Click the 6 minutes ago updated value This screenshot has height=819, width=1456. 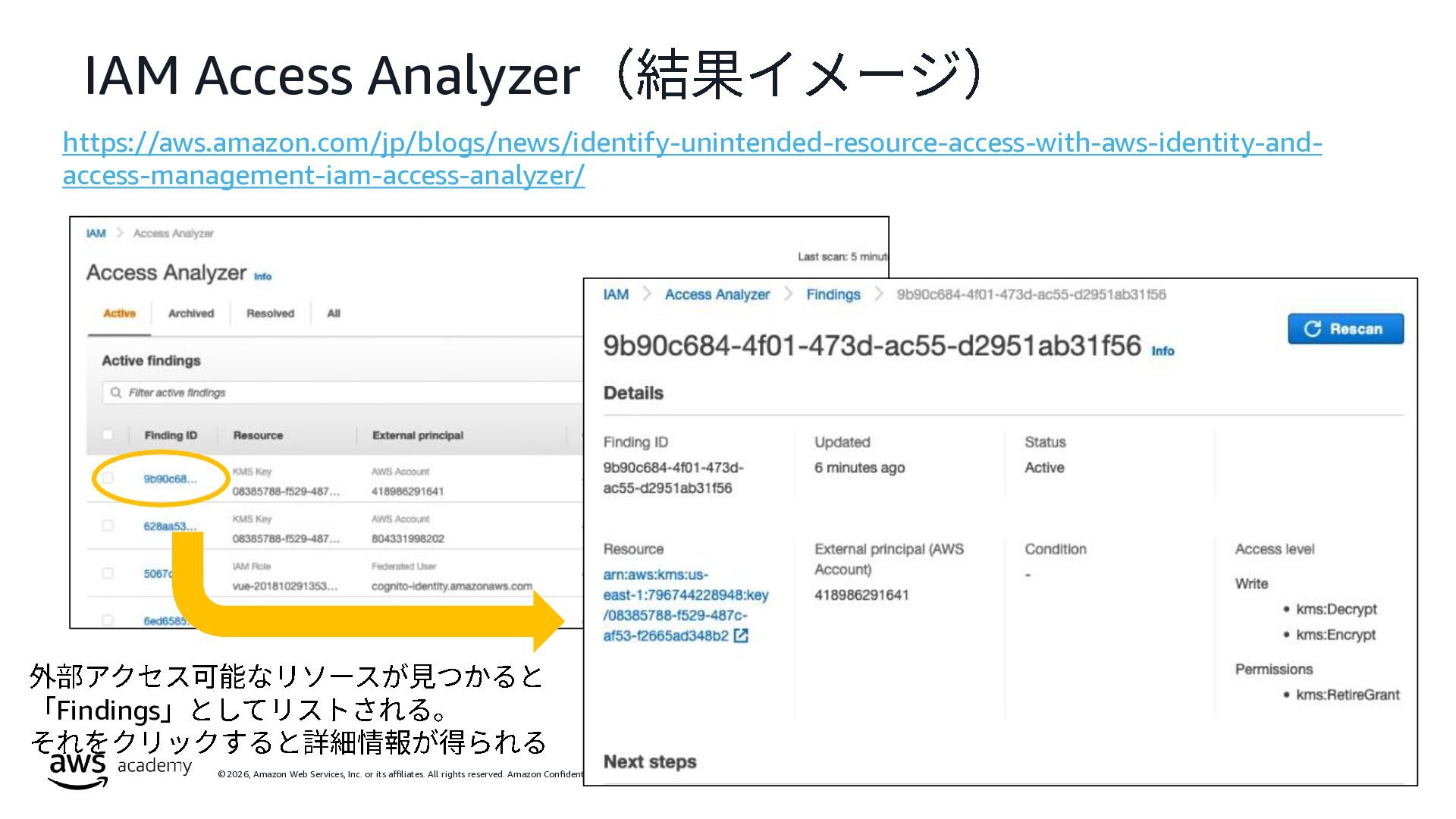coord(859,468)
